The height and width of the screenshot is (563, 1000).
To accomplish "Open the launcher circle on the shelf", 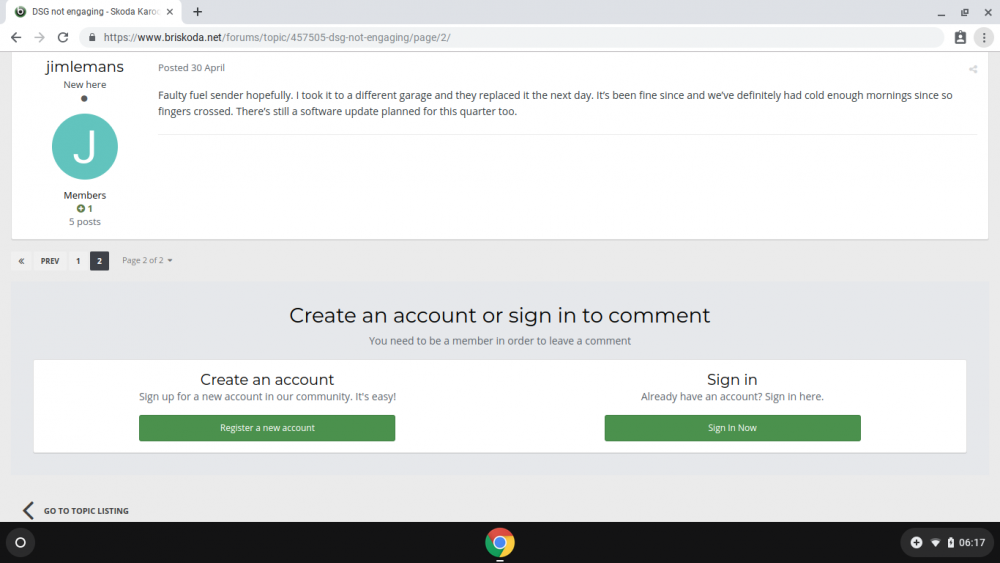I will (20, 543).
